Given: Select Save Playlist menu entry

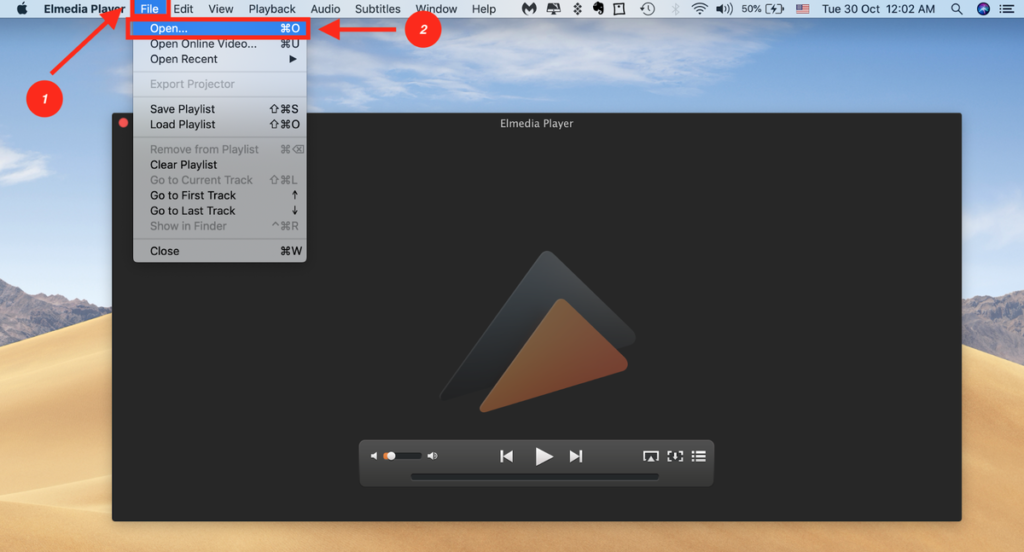Looking at the screenshot, I should click(x=219, y=109).
